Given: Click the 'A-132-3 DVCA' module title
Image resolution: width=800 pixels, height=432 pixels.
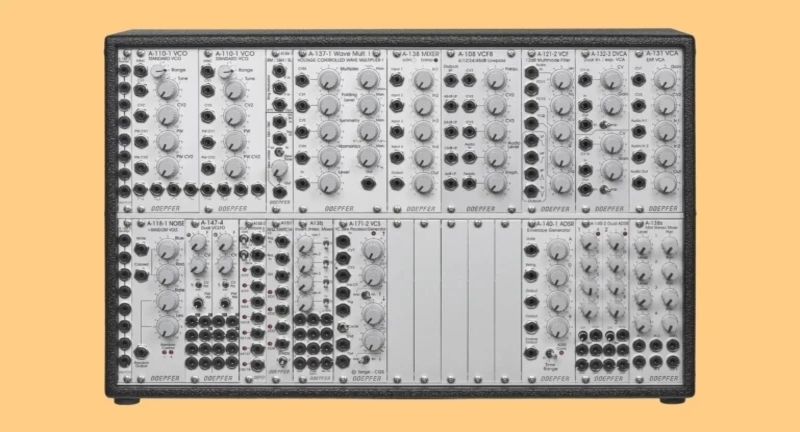Looking at the screenshot, I should (608, 54).
